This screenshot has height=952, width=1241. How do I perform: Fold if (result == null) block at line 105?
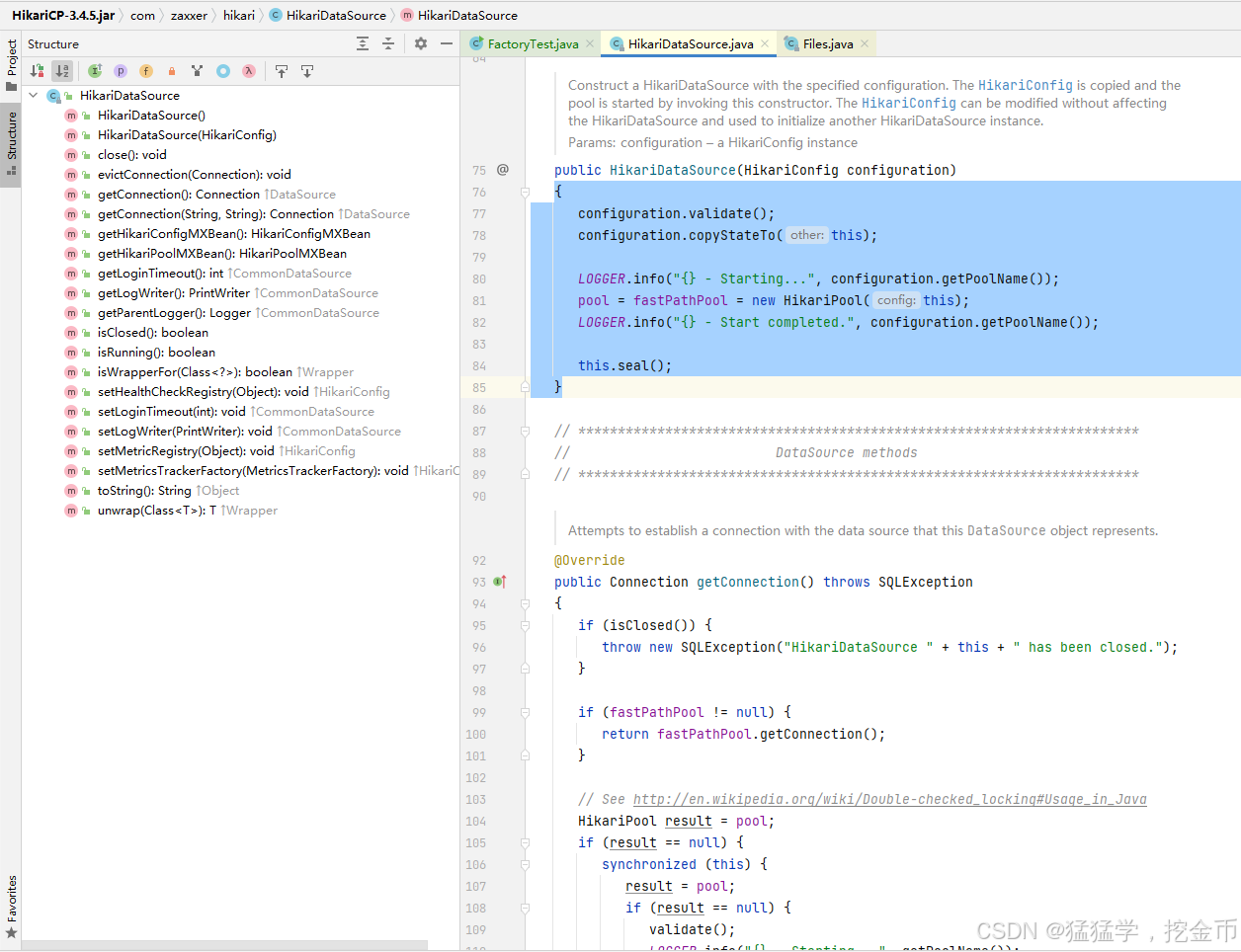[526, 843]
